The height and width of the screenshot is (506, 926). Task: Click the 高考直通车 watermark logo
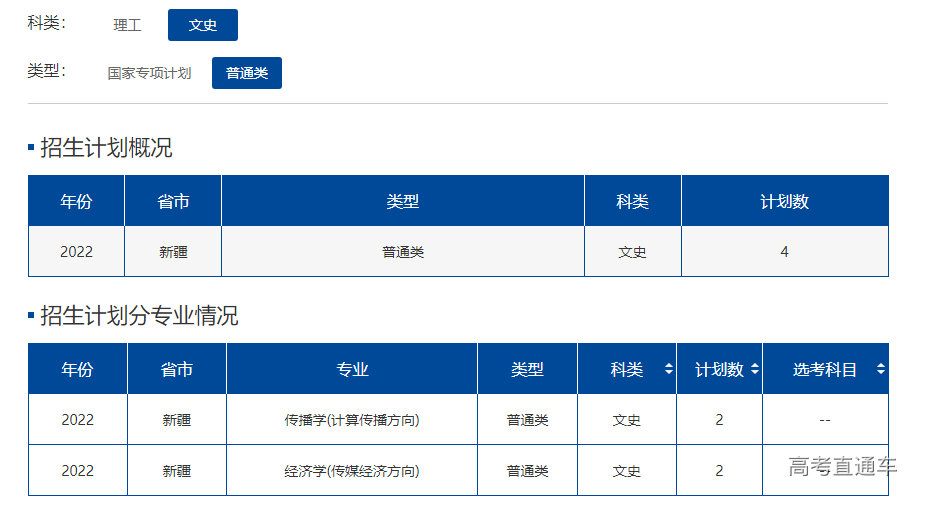point(842,466)
